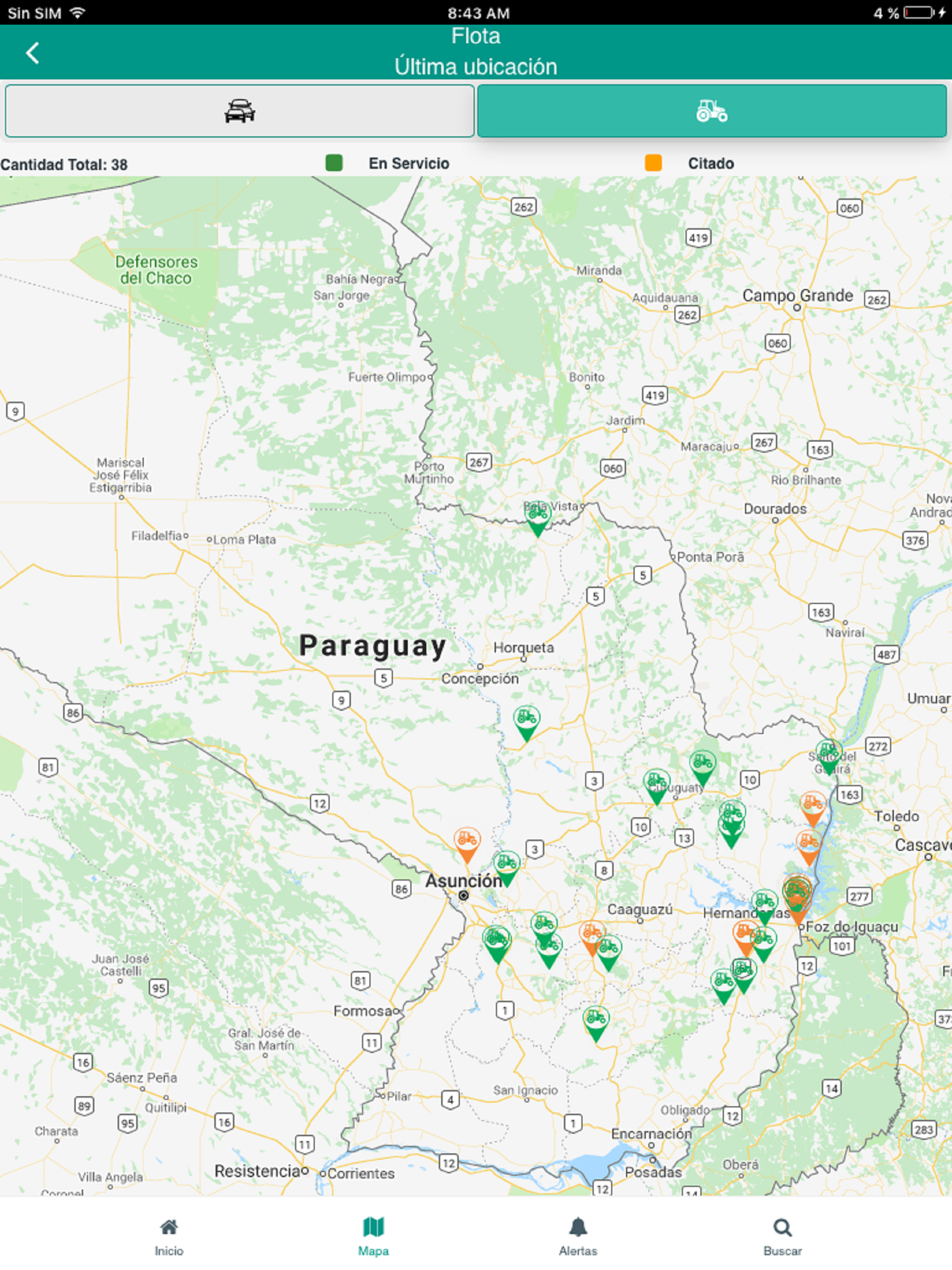The width and height of the screenshot is (952, 1270).
Task: Click the Dourados city label
Action: (775, 509)
